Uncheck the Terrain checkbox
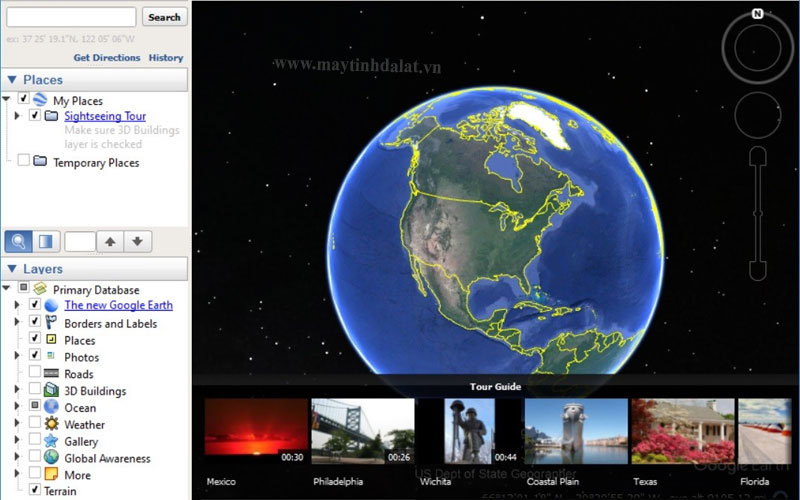 [x=35, y=489]
